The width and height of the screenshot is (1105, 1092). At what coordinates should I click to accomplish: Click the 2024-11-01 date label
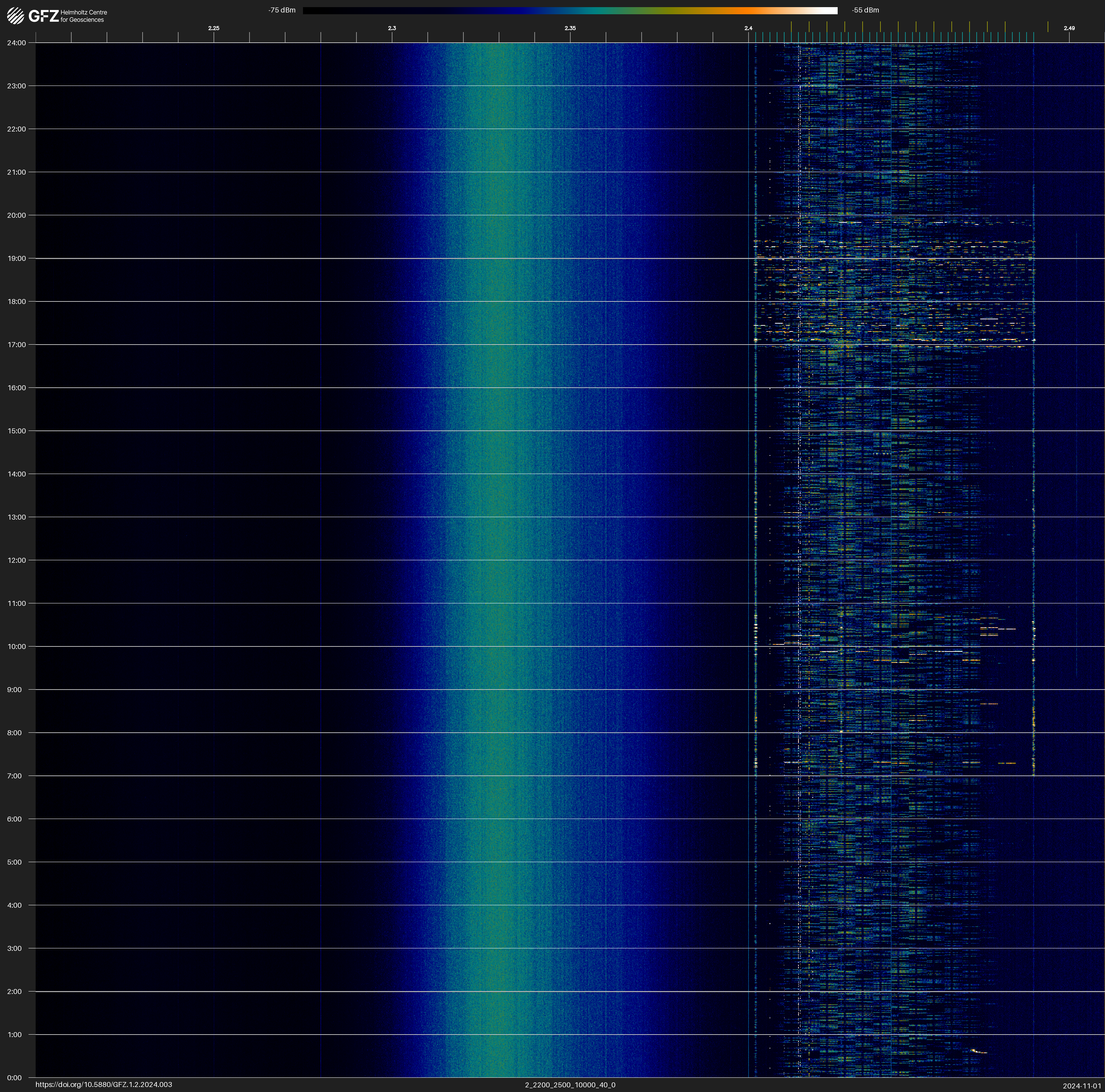[x=1081, y=1086]
